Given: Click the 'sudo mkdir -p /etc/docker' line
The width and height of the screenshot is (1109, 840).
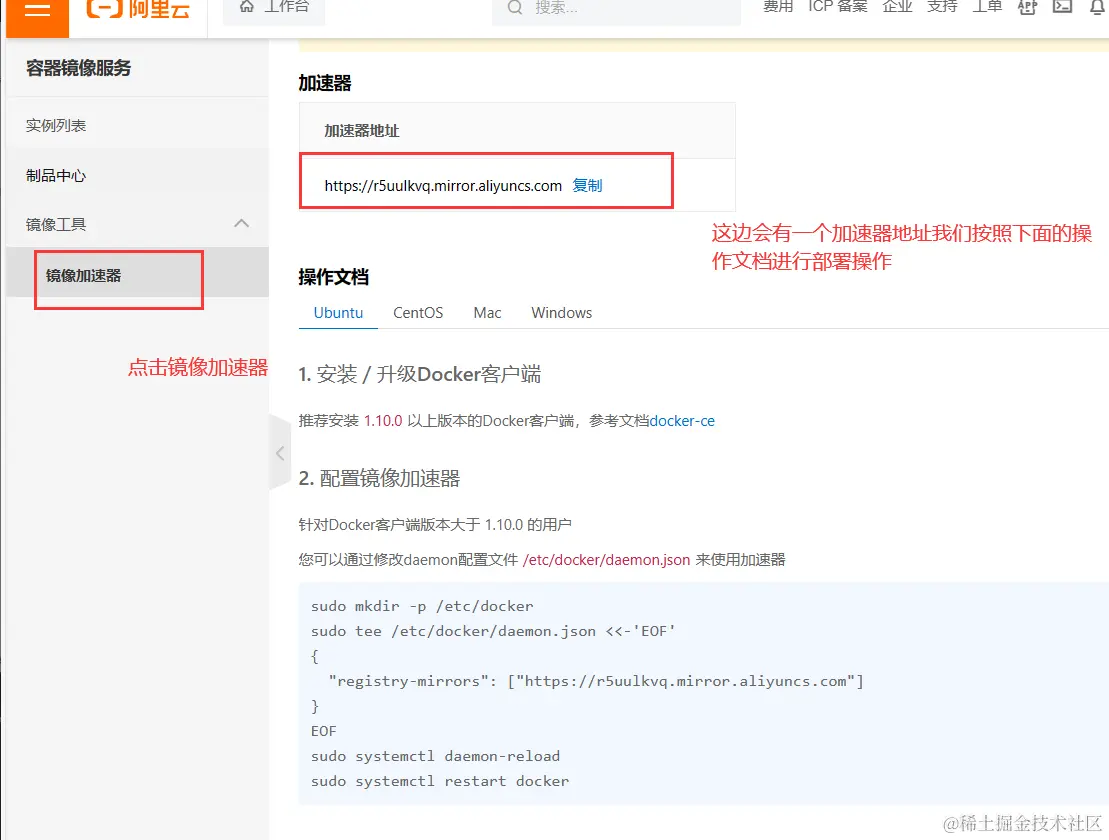Looking at the screenshot, I should [422, 606].
